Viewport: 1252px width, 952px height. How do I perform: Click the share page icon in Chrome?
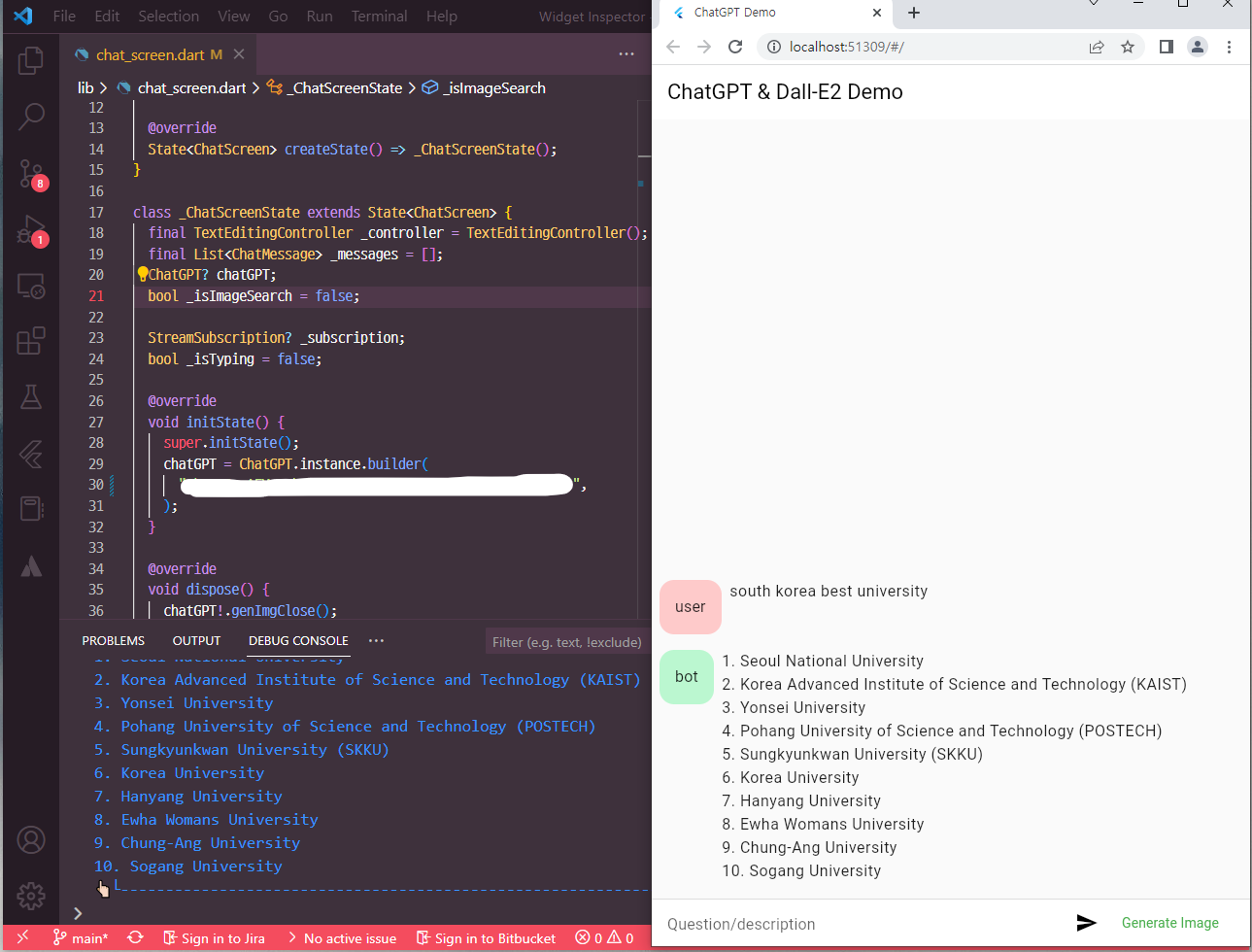pyautogui.click(x=1097, y=47)
